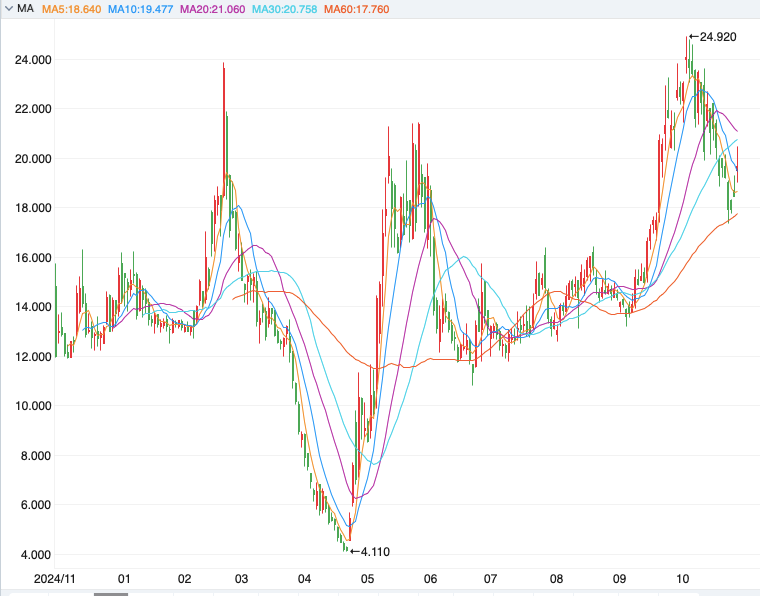Click the MA20 purple legend entry

(210, 9)
